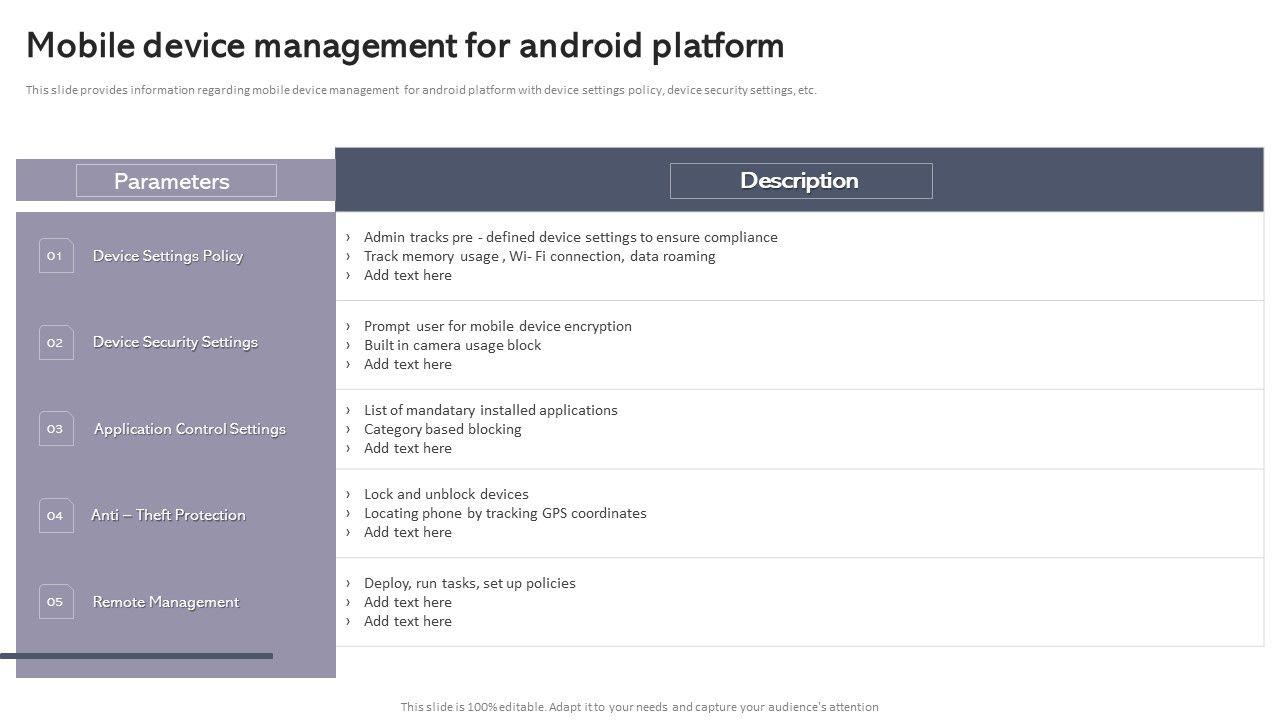Select the 04 number badge icon
The height and width of the screenshot is (720, 1280).
pyautogui.click(x=56, y=515)
